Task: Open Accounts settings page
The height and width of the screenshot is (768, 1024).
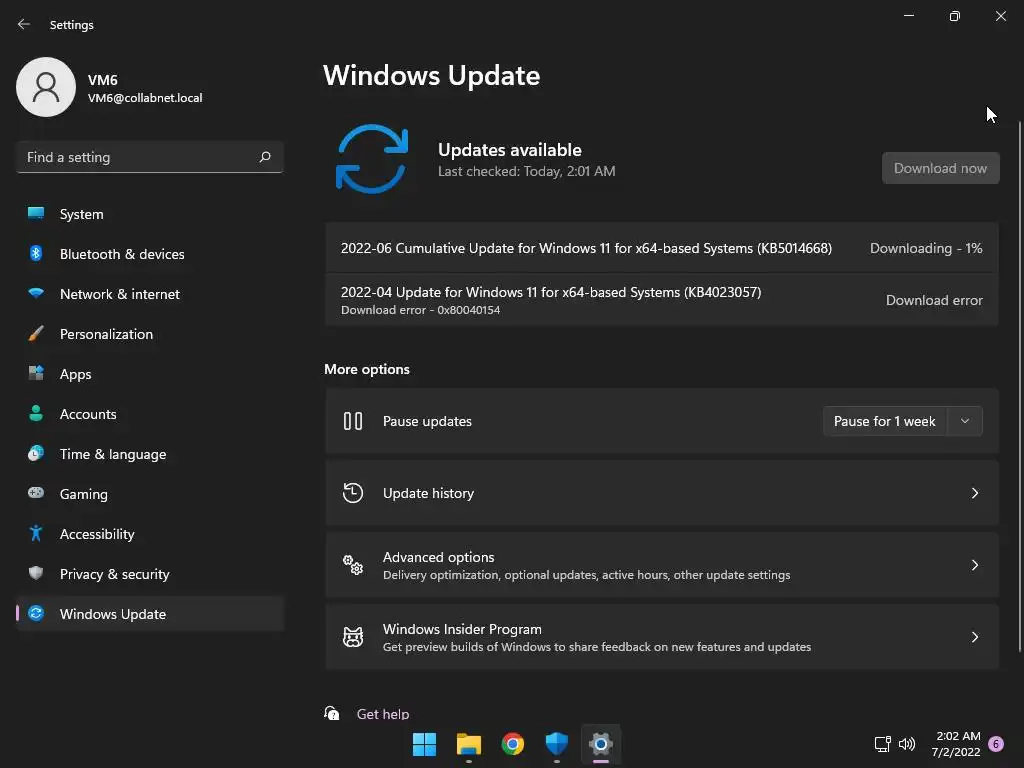Action: pos(150,414)
